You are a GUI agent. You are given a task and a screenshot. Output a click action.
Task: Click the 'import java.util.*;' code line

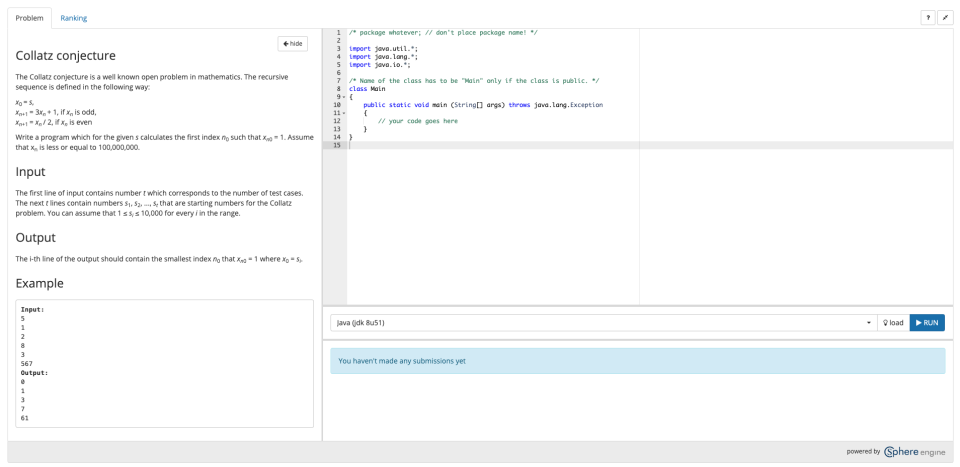(383, 48)
